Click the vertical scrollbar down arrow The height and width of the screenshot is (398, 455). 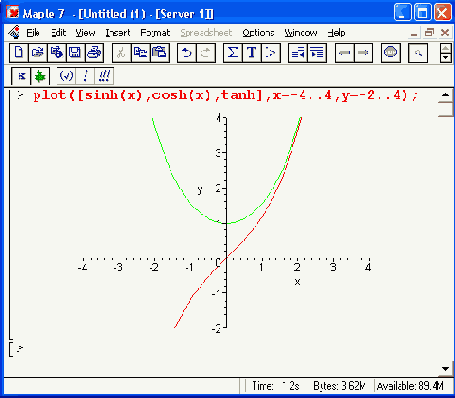445,369
